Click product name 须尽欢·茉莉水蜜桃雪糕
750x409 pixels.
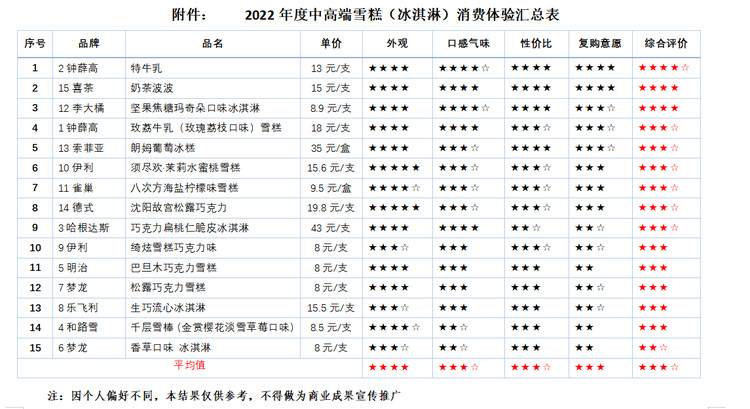click(x=186, y=168)
